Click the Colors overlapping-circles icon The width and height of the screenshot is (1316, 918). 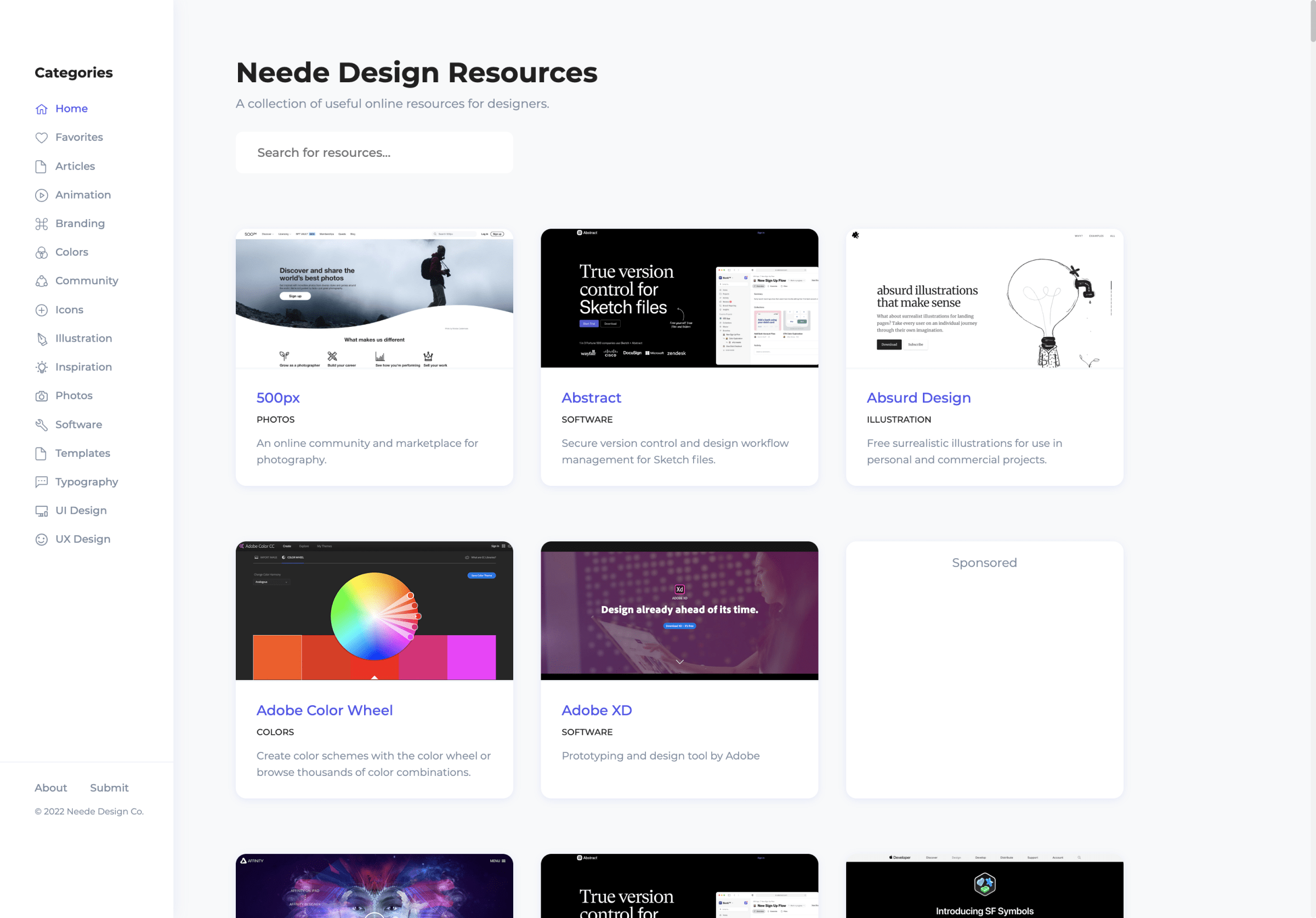click(41, 252)
